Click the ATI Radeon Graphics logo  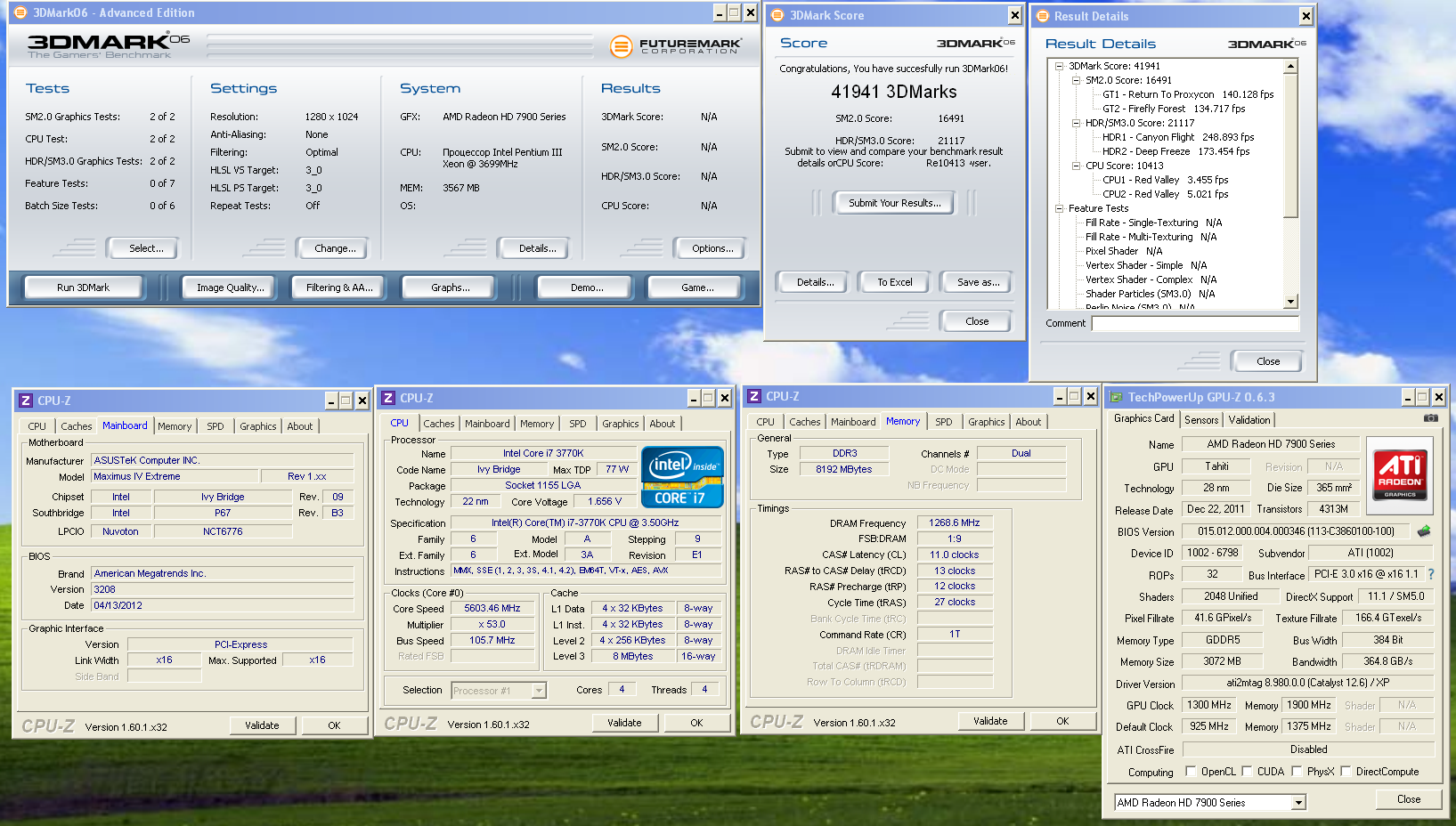click(x=1399, y=474)
